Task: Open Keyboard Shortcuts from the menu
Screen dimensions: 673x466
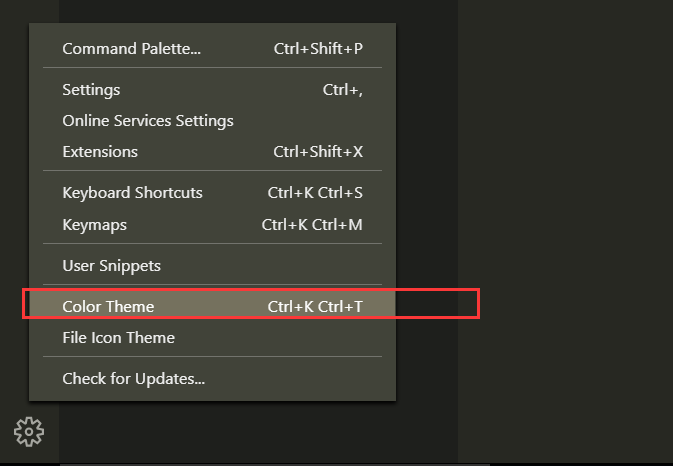Action: [132, 193]
